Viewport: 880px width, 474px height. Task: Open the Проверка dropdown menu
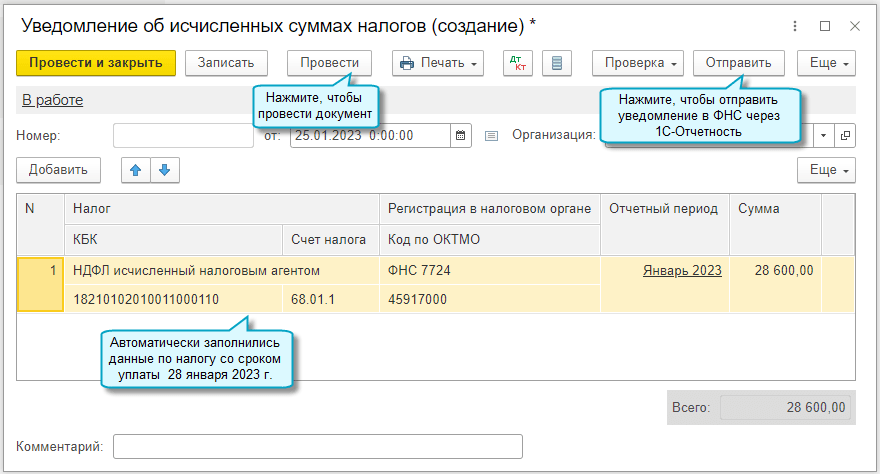(642, 63)
